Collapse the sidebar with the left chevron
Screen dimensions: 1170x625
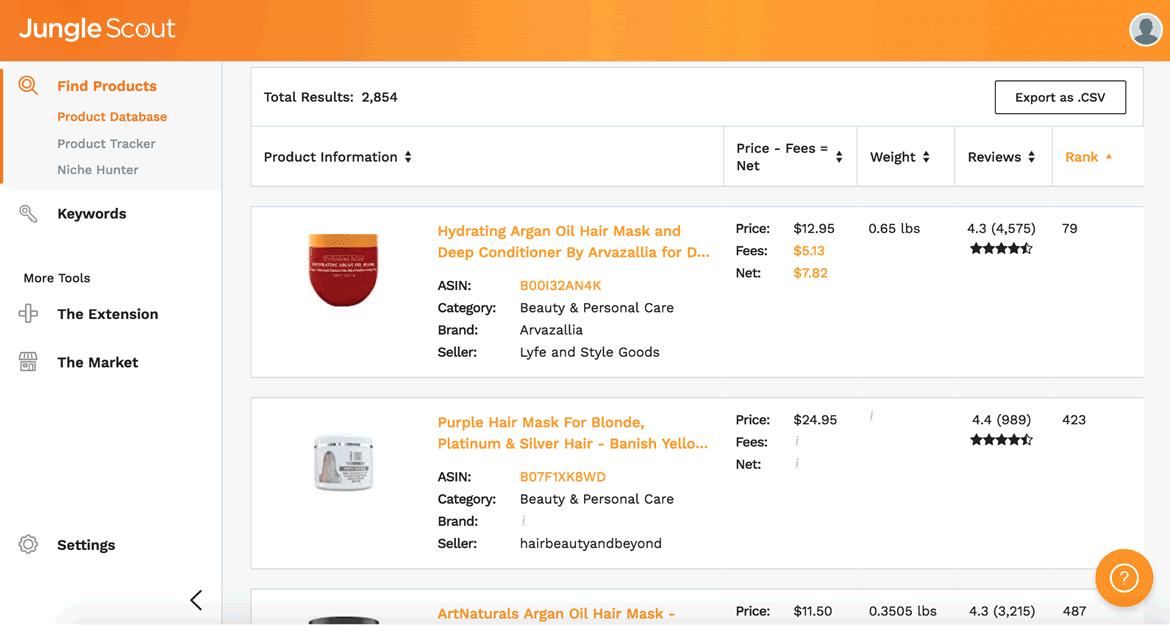click(x=196, y=600)
